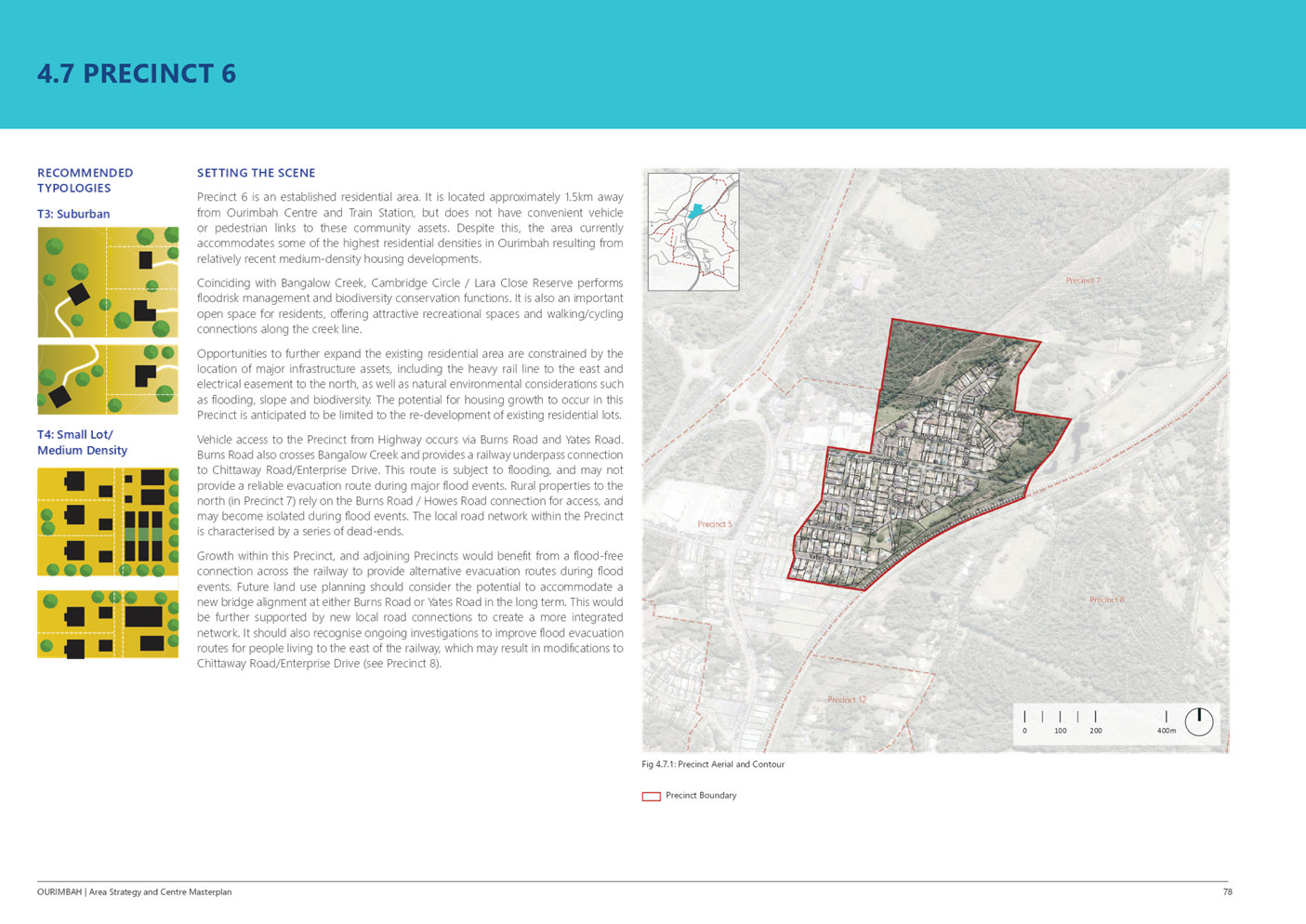Click the 400m mark on scale bar
Screen dimensions: 1306x924
click(x=1166, y=731)
